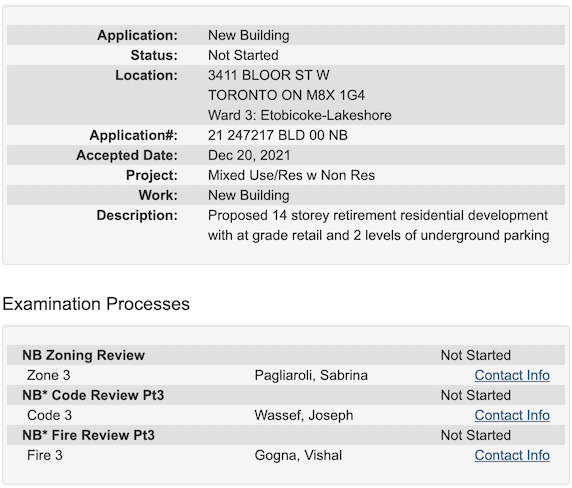Viewport: 572px width, 488px height.
Task: Open Contact Info for Gogna, Vishal
Action: [512, 455]
